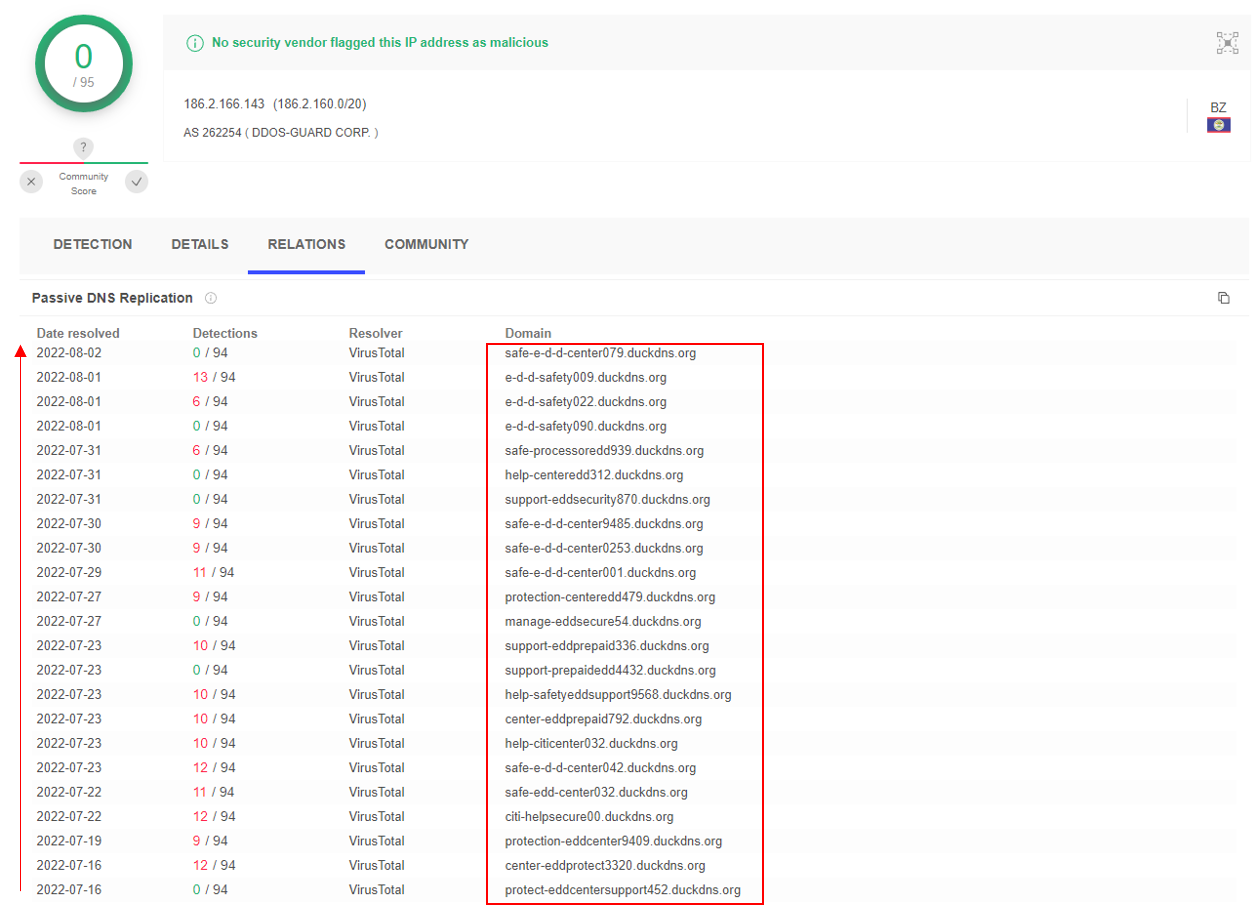Image resolution: width=1256 pixels, height=905 pixels.
Task: Open the DETAILS tab
Action: (200, 244)
